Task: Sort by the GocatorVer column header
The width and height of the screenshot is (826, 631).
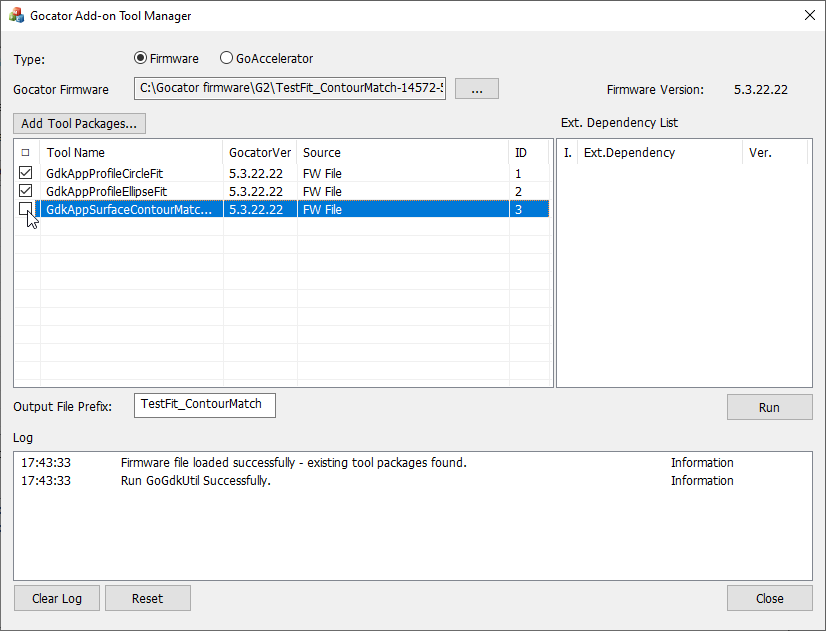Action: click(260, 153)
